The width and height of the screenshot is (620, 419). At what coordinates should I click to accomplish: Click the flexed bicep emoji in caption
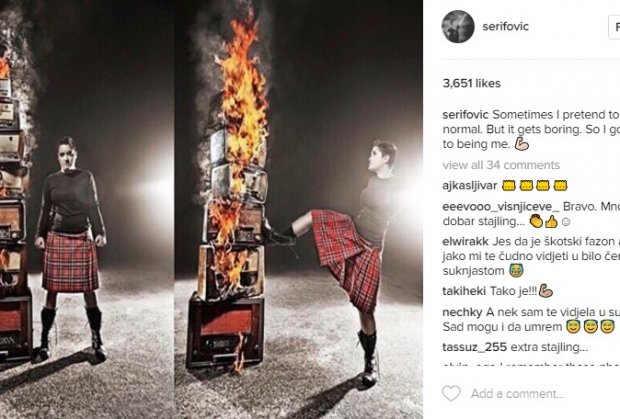click(522, 144)
